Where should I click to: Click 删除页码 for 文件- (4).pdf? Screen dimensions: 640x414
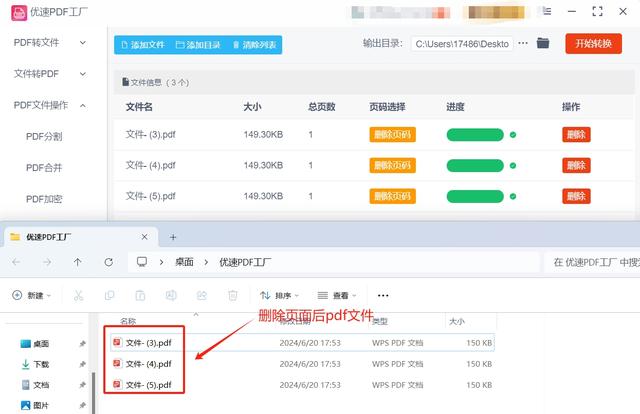click(393, 165)
